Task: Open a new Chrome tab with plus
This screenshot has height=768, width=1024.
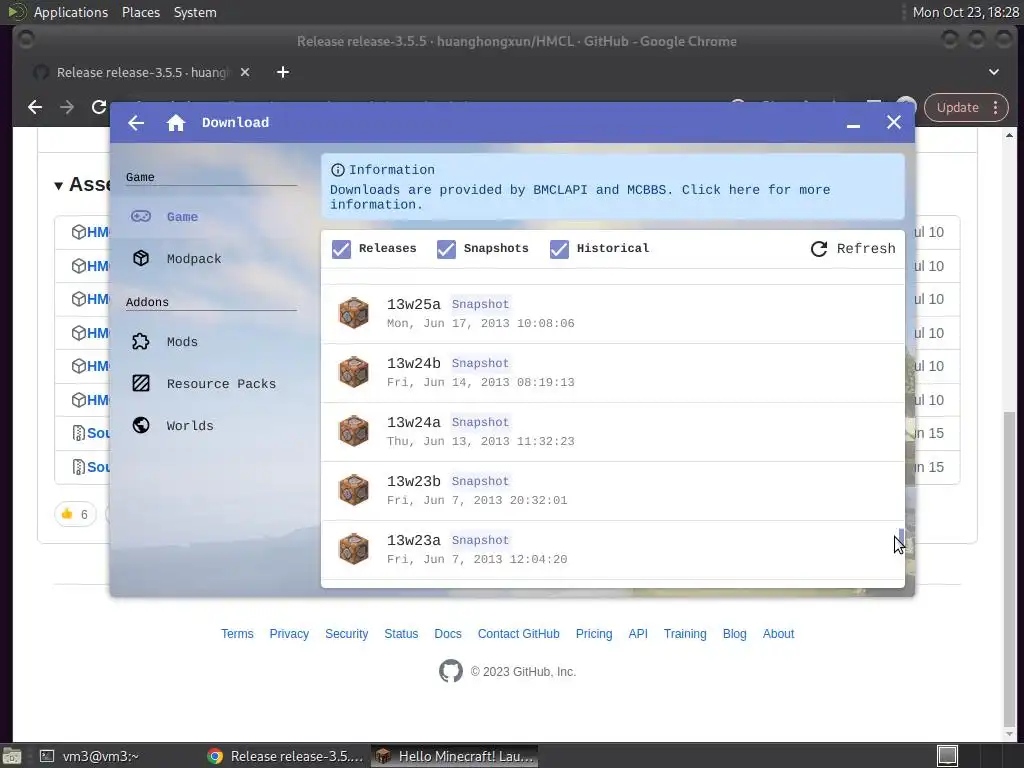Action: coord(283,72)
